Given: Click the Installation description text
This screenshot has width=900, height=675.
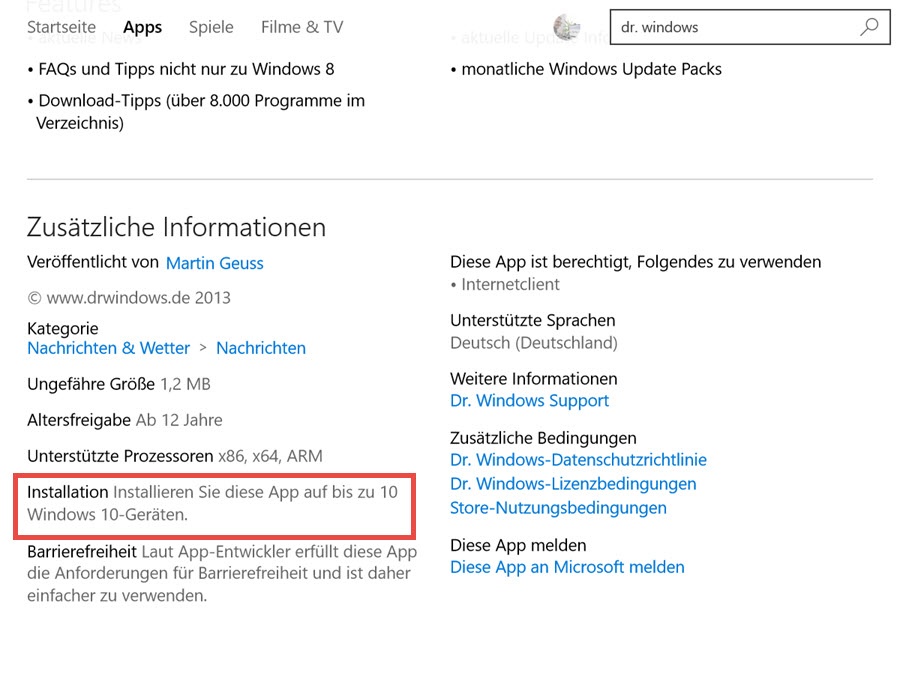Looking at the screenshot, I should point(212,503).
